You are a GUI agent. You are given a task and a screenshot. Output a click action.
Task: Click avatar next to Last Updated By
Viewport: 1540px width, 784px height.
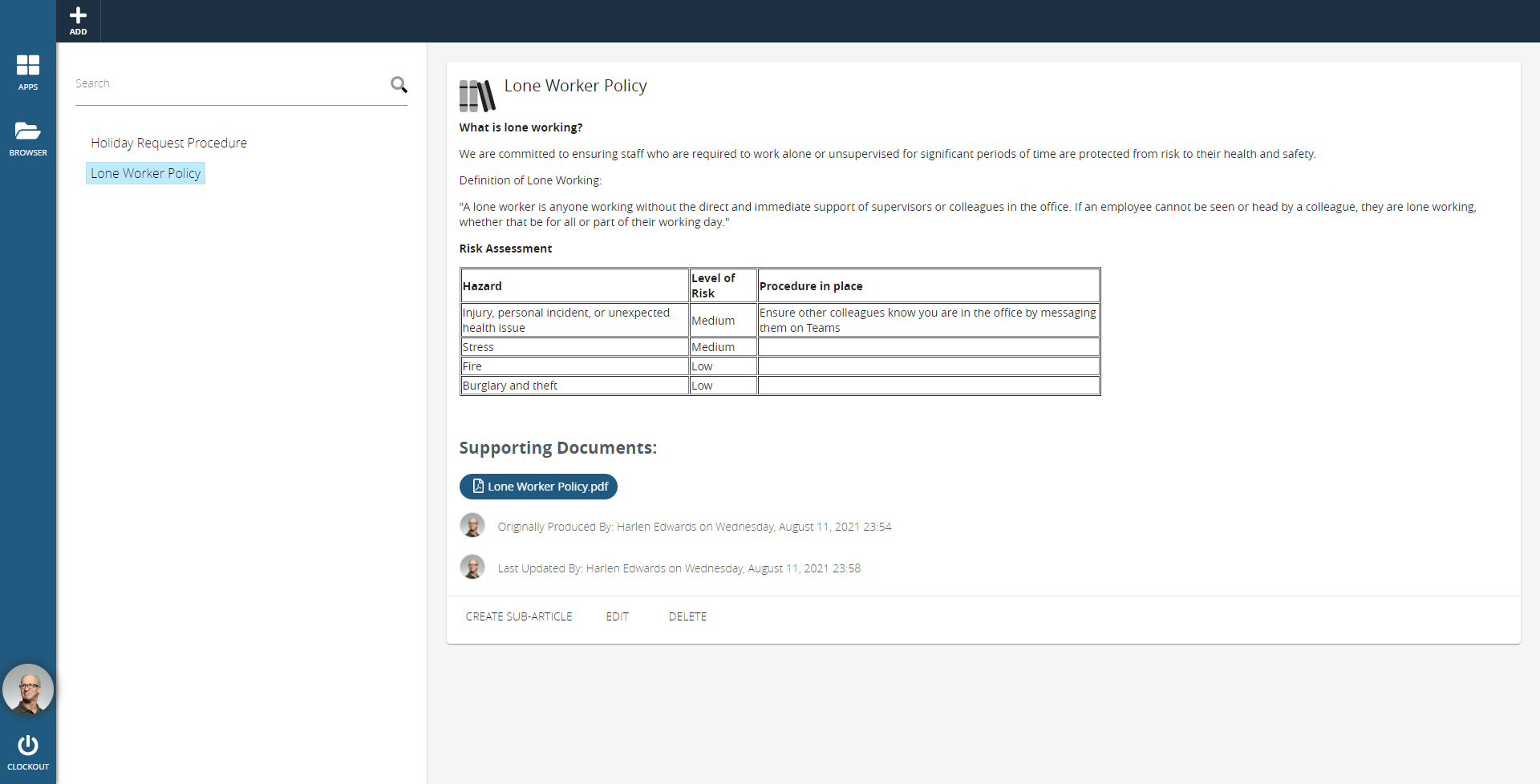click(x=472, y=568)
